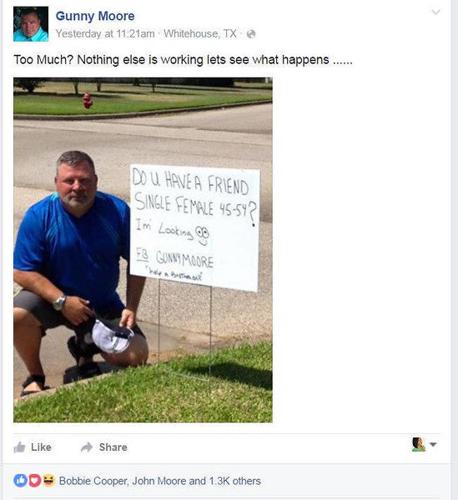
Task: Share the post via Share label
Action: pos(113,447)
